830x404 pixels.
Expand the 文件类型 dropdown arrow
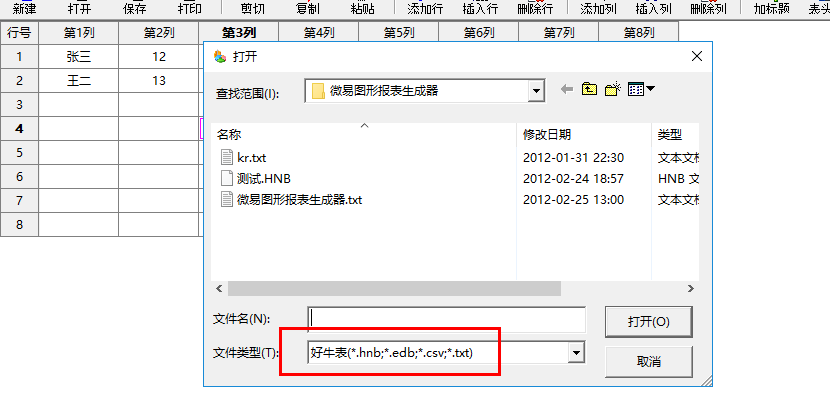click(x=576, y=353)
